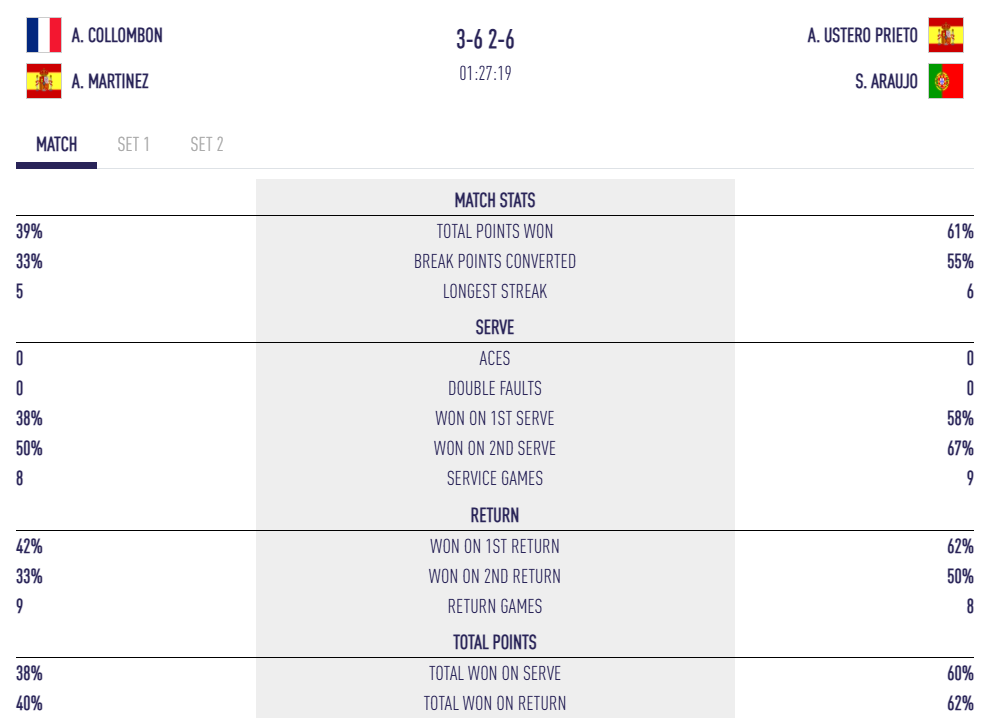Select the MATCH STATS section header
This screenshot has height=727, width=987.
click(495, 200)
